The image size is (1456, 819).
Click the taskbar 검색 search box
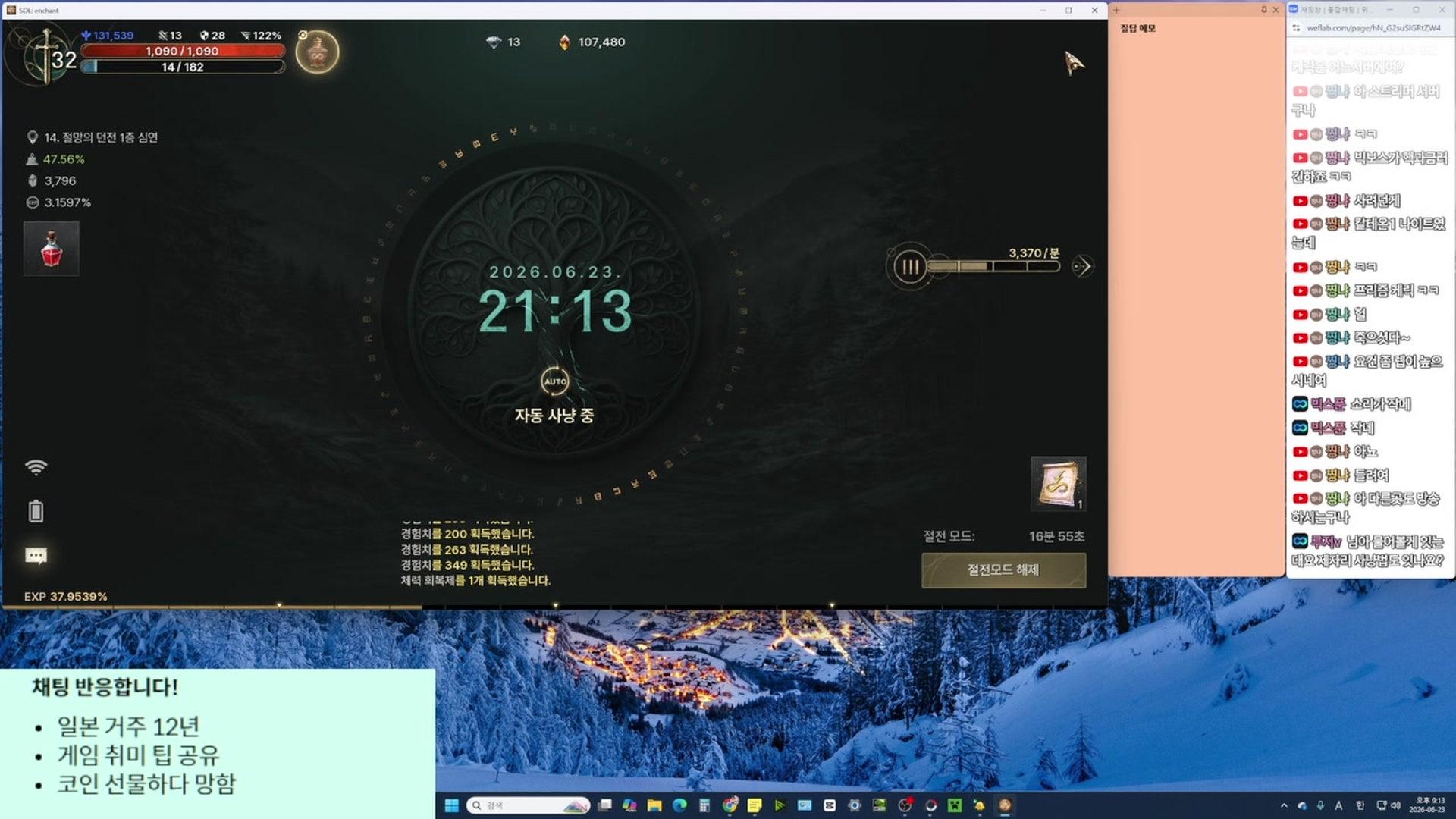[x=529, y=805]
